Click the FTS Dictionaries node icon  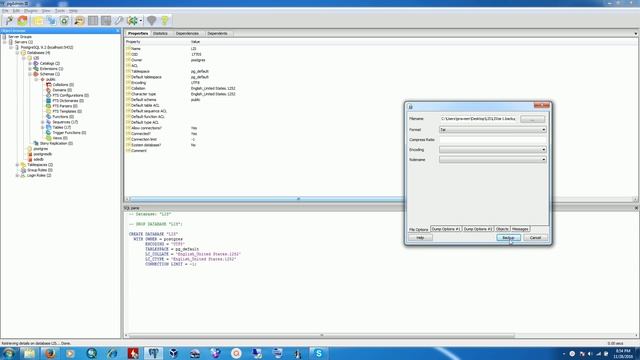tap(49, 100)
